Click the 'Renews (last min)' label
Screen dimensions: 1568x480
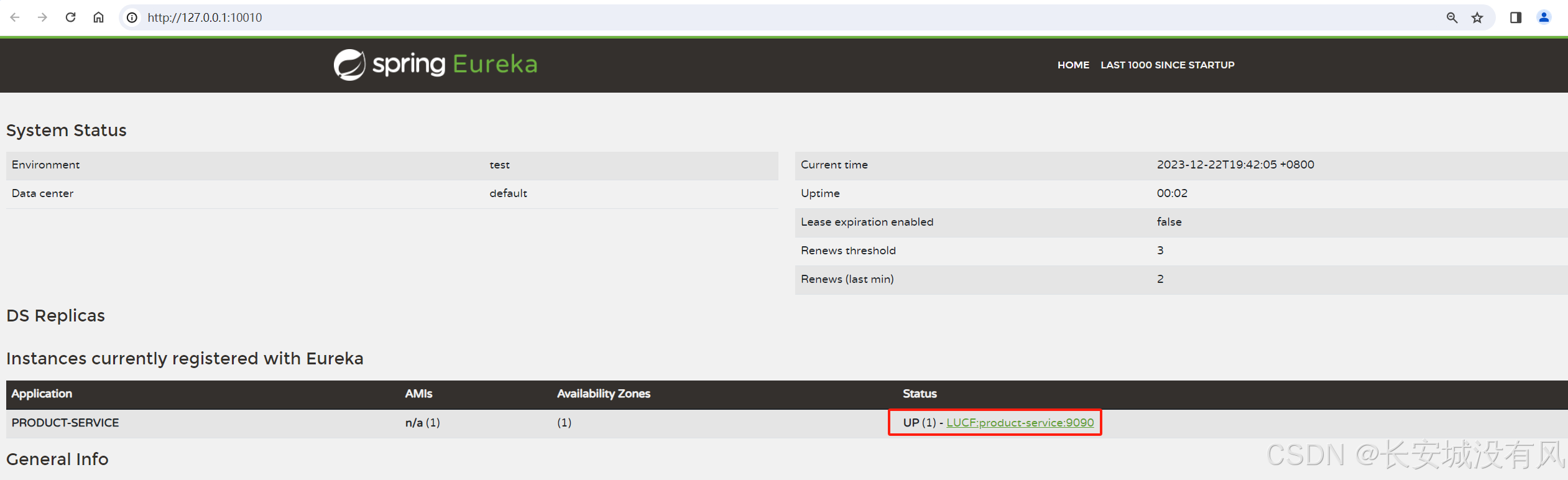(x=847, y=279)
